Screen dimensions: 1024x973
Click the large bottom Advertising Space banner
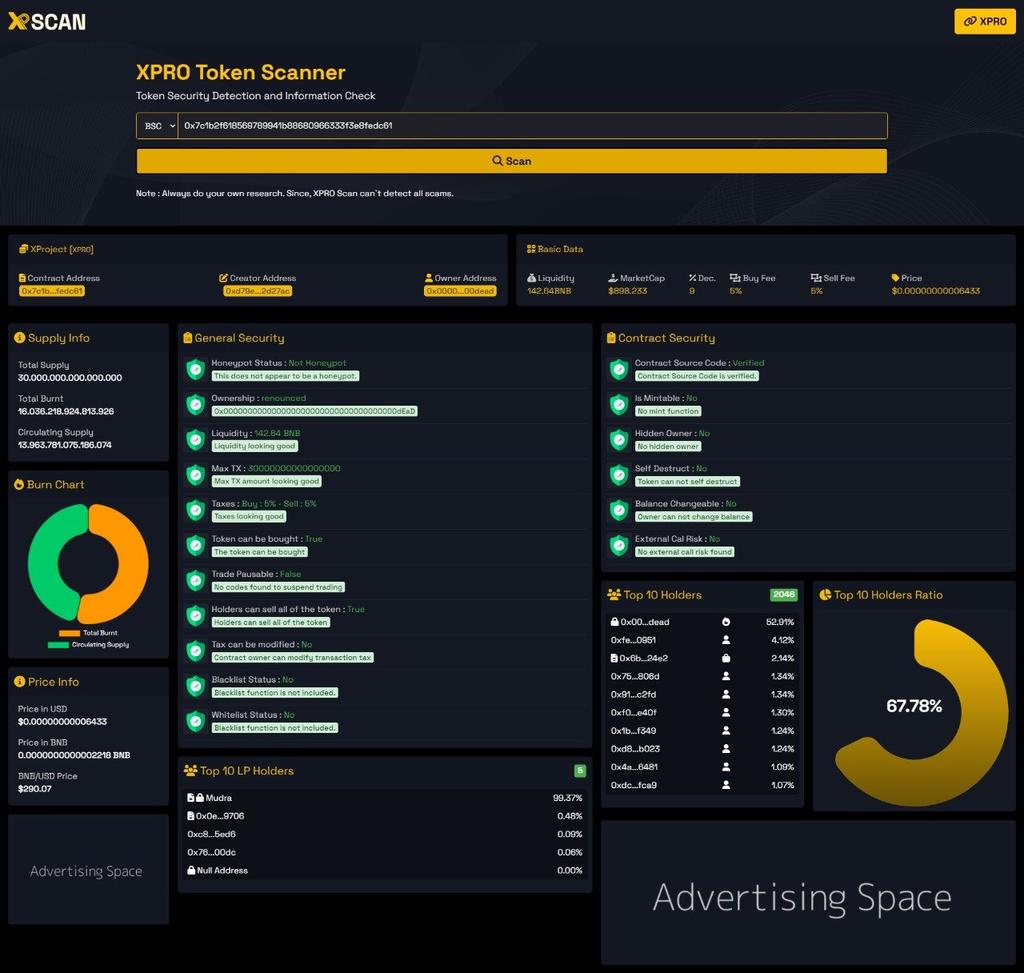click(x=808, y=893)
